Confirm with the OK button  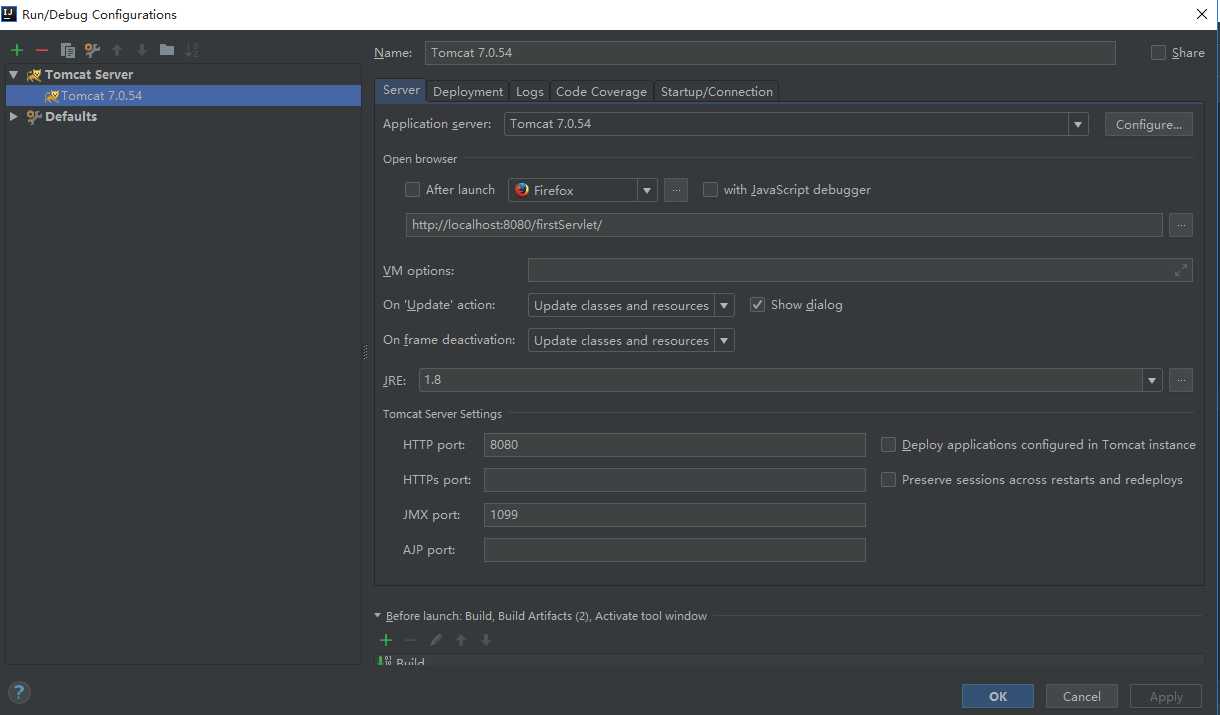coord(998,696)
